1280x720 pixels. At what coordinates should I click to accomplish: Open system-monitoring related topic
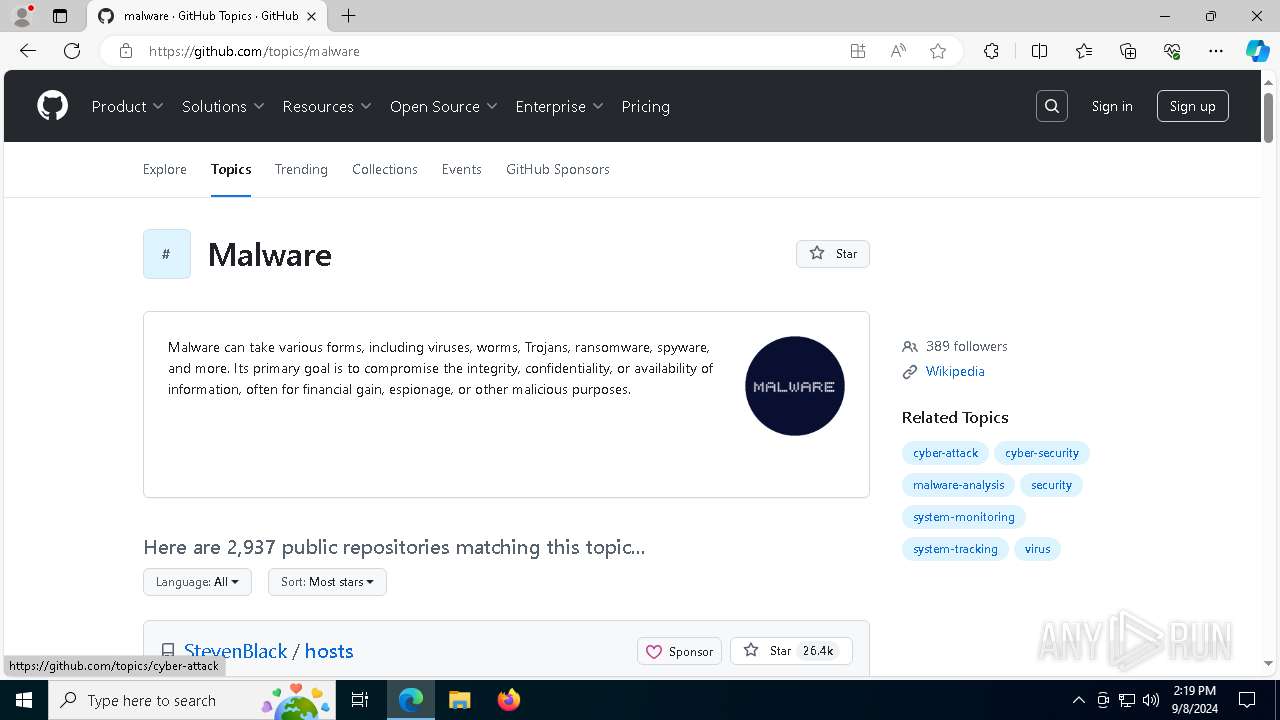pos(964,517)
